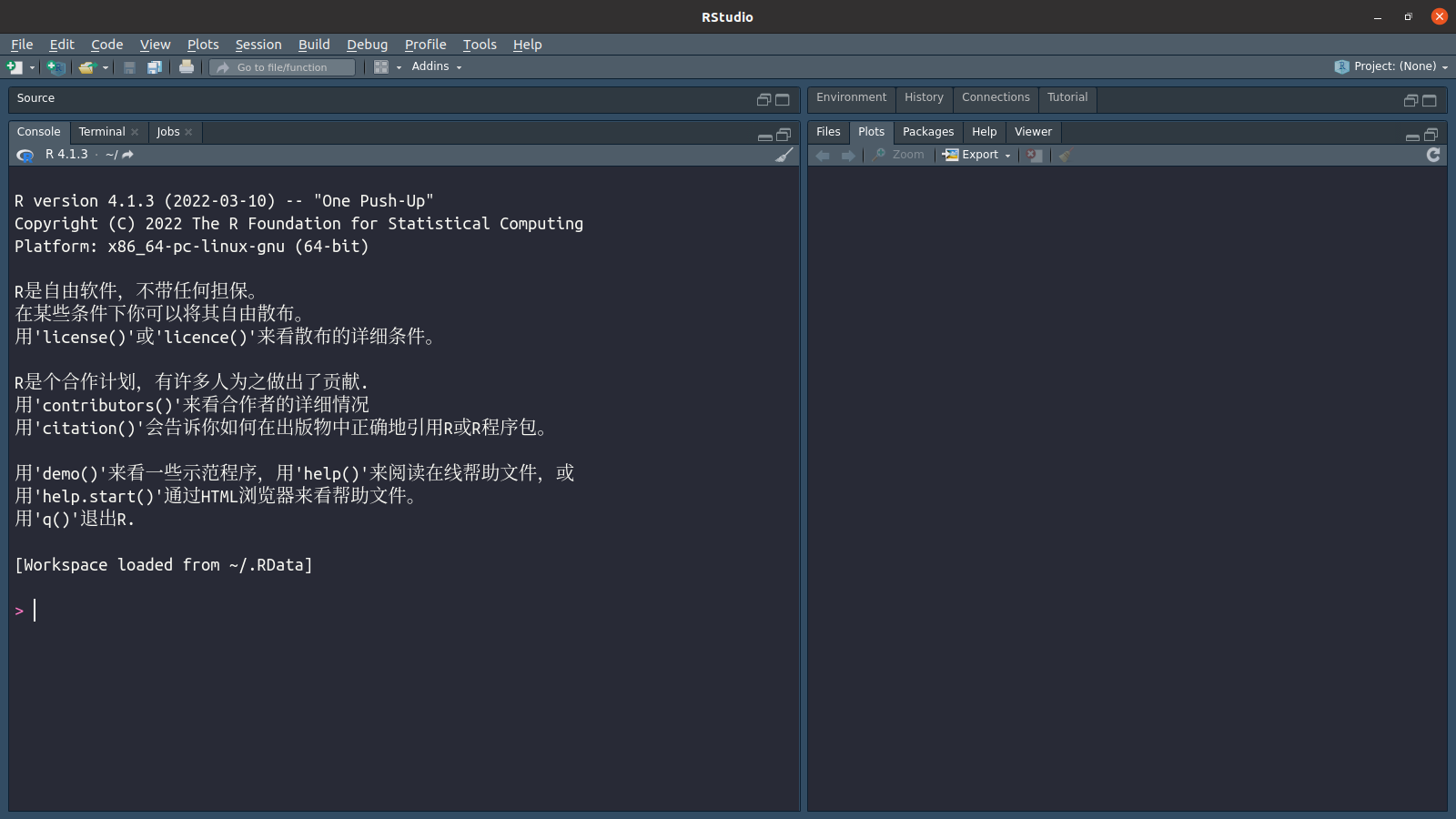The image size is (1456, 819).
Task: Switch to the Tutorial tab
Action: (1067, 97)
